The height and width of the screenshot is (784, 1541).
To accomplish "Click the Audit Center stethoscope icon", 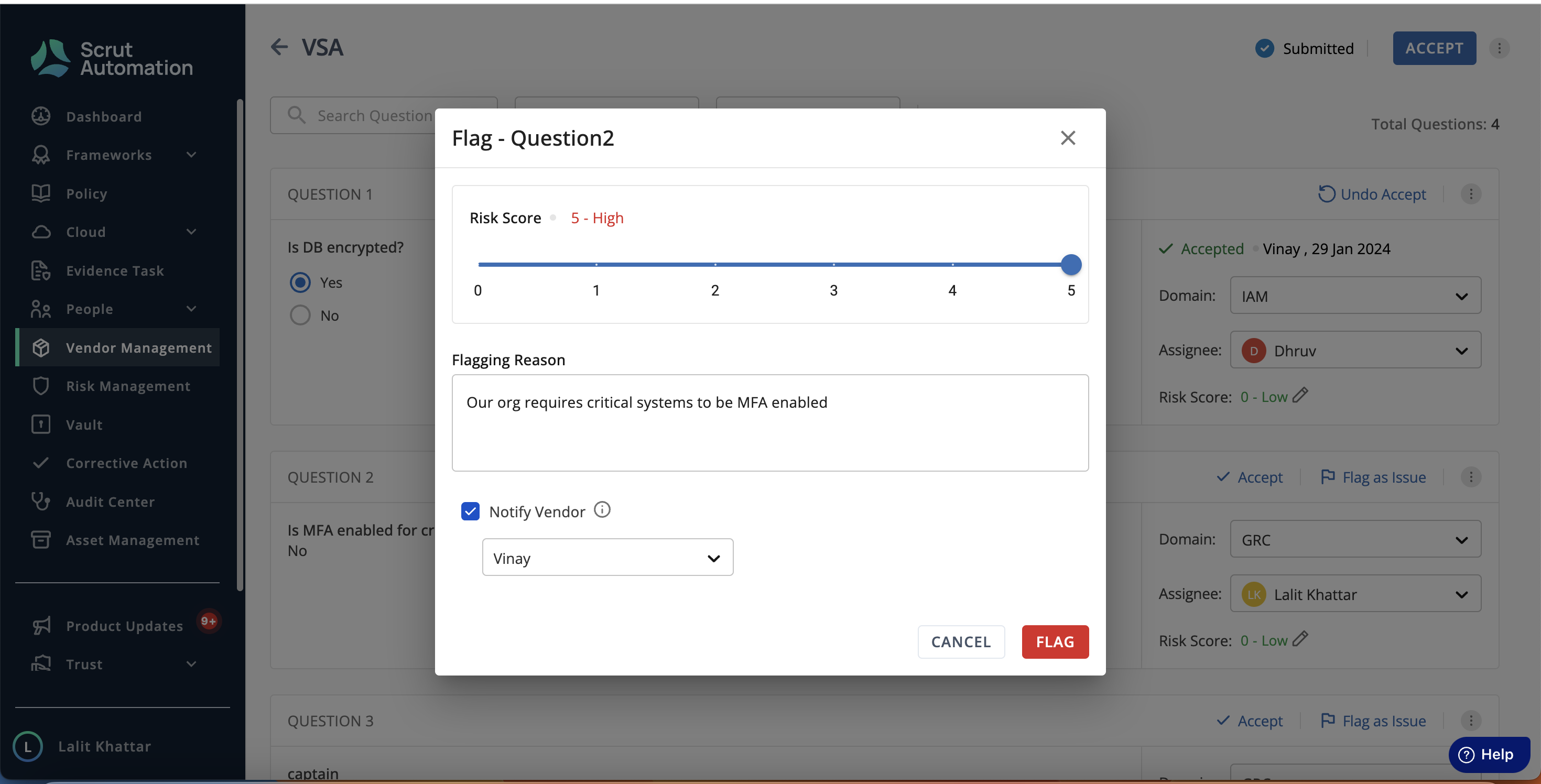I will [41, 501].
